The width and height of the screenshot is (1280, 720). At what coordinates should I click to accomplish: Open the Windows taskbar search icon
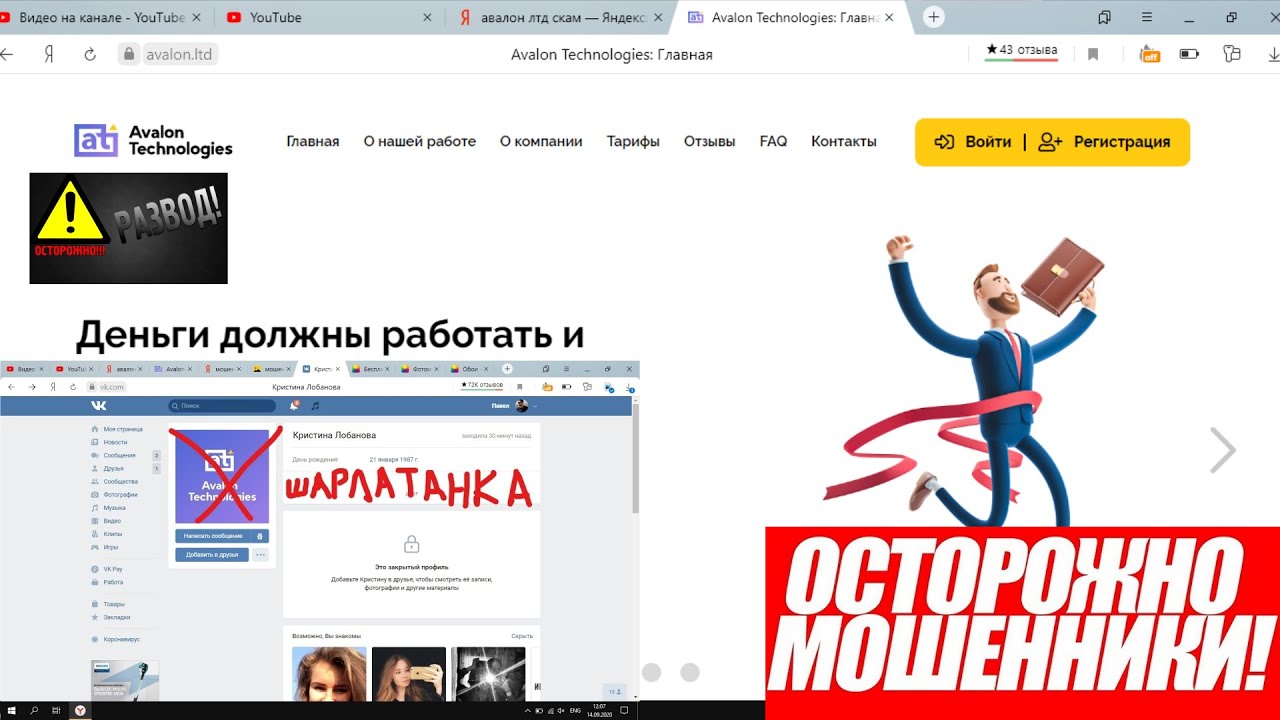click(34, 710)
